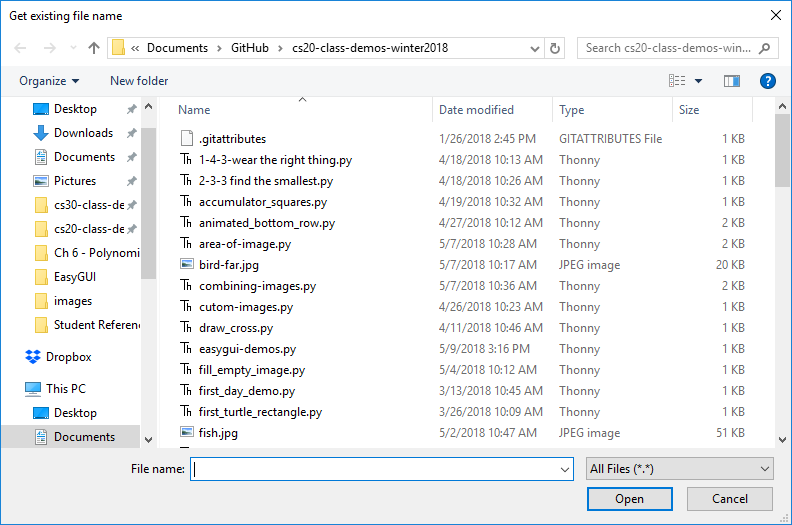Image resolution: width=792 pixels, height=525 pixels.
Task: Open the Organize dropdown menu
Action: click(48, 81)
